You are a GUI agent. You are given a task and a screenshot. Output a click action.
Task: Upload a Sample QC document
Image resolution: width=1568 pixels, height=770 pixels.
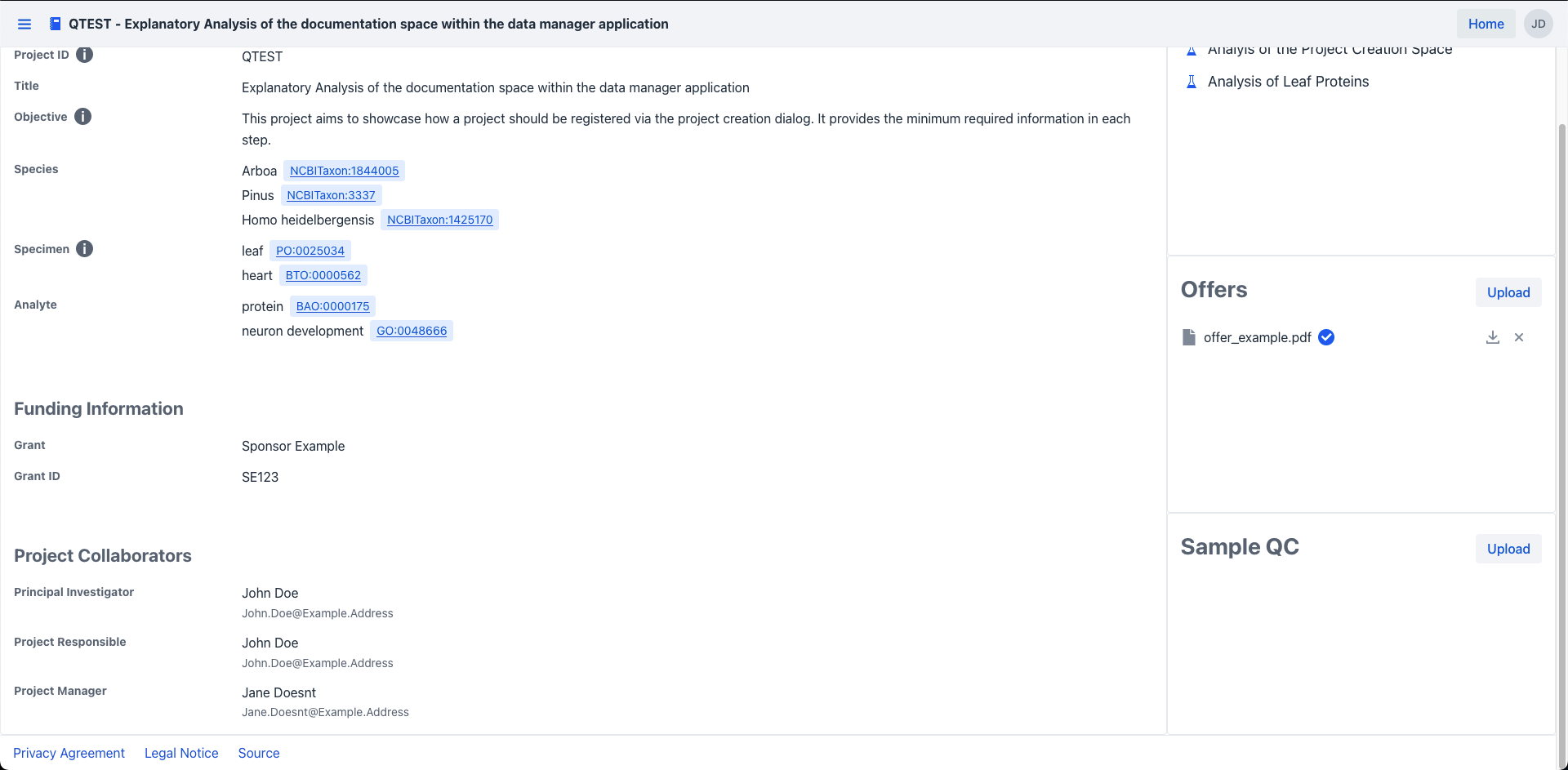point(1508,549)
